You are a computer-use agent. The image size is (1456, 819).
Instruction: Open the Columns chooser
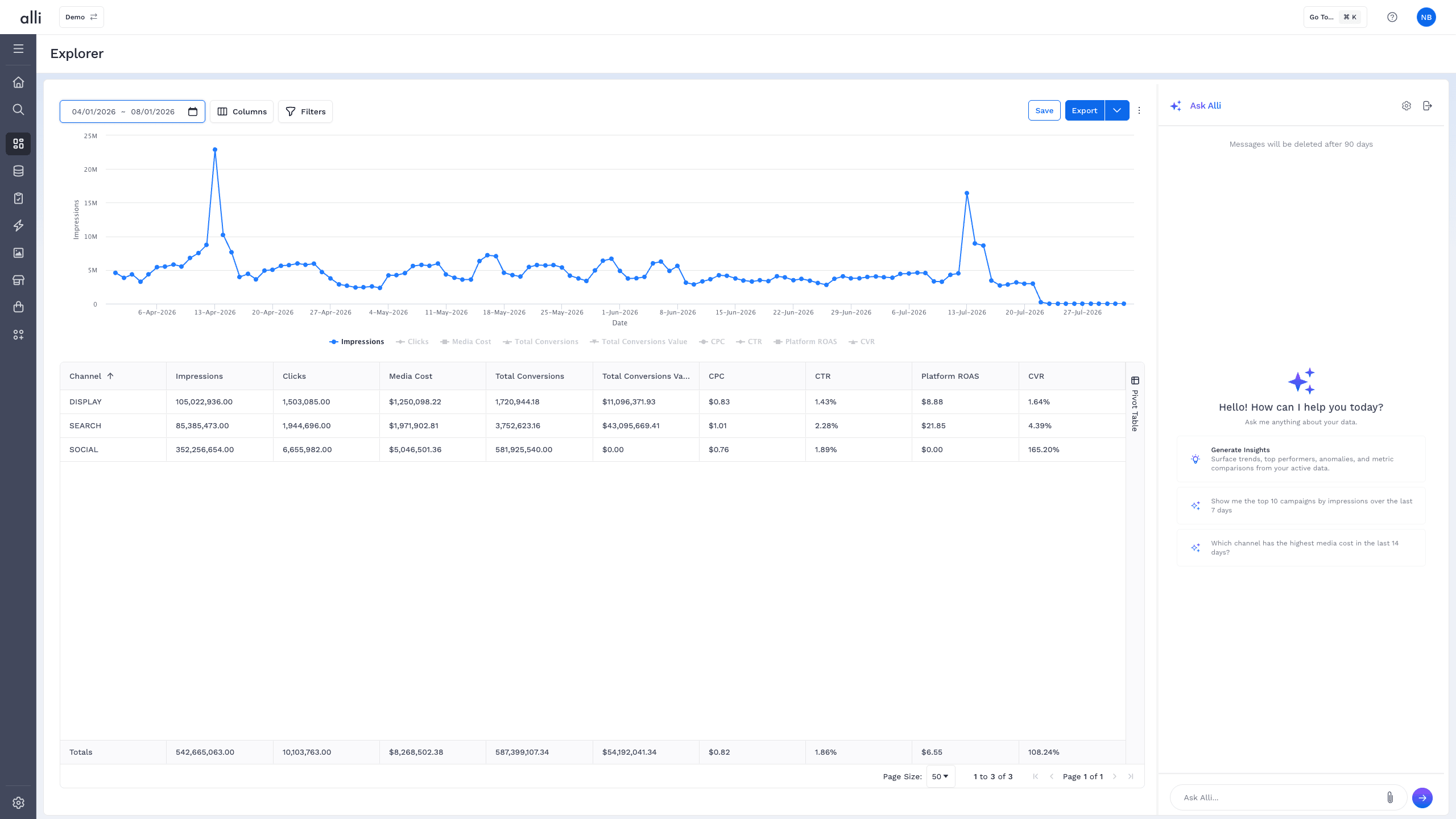(242, 111)
